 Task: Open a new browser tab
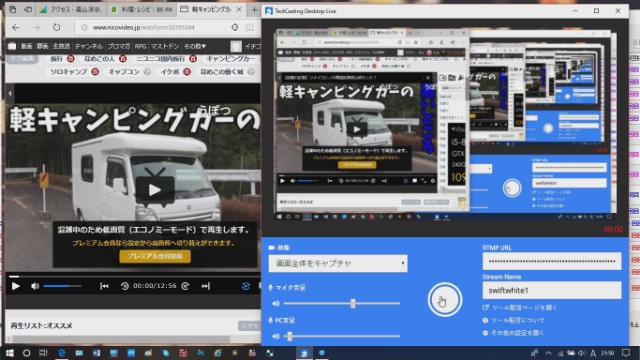coord(254,9)
